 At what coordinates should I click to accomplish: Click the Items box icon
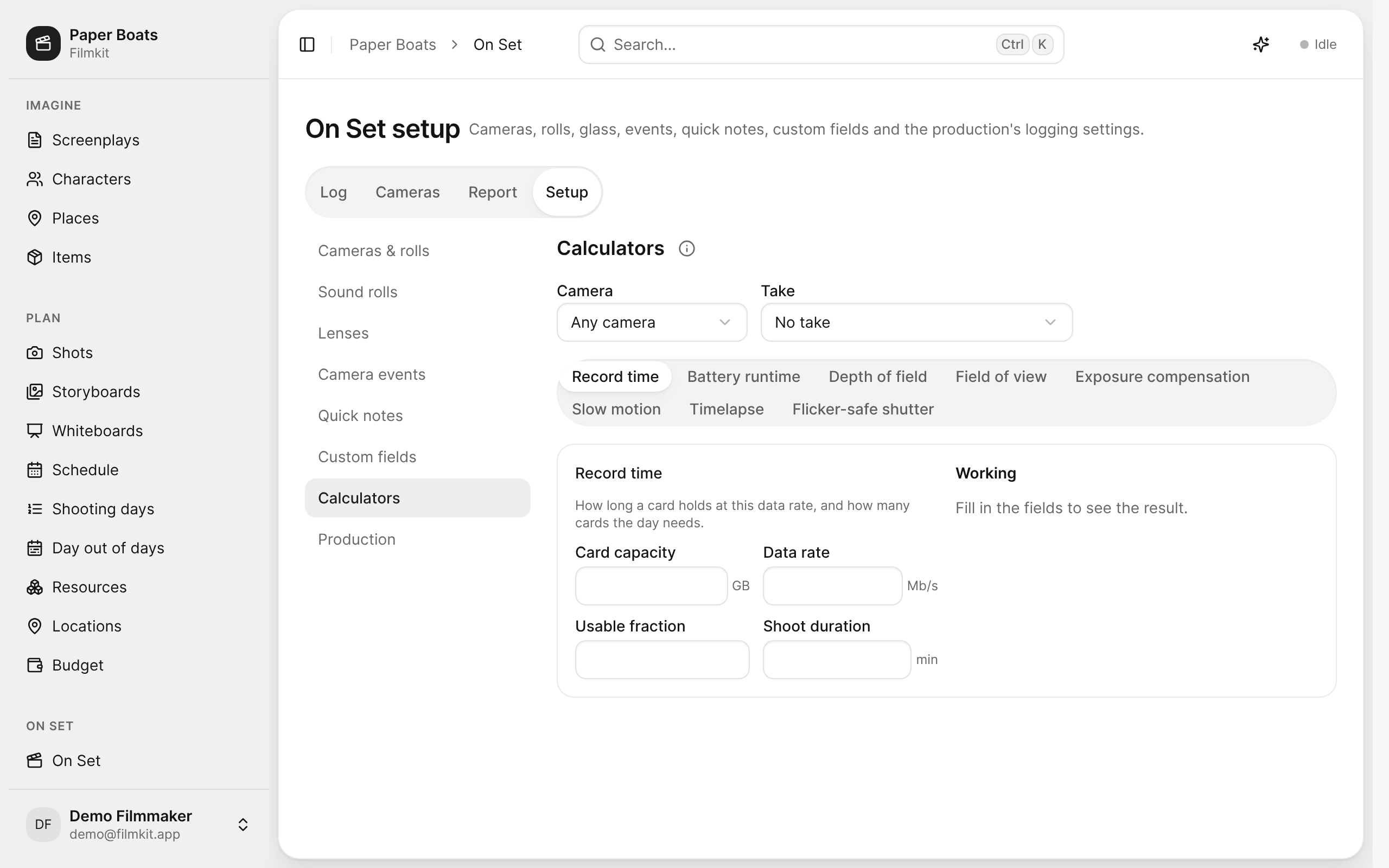pyautogui.click(x=34, y=257)
